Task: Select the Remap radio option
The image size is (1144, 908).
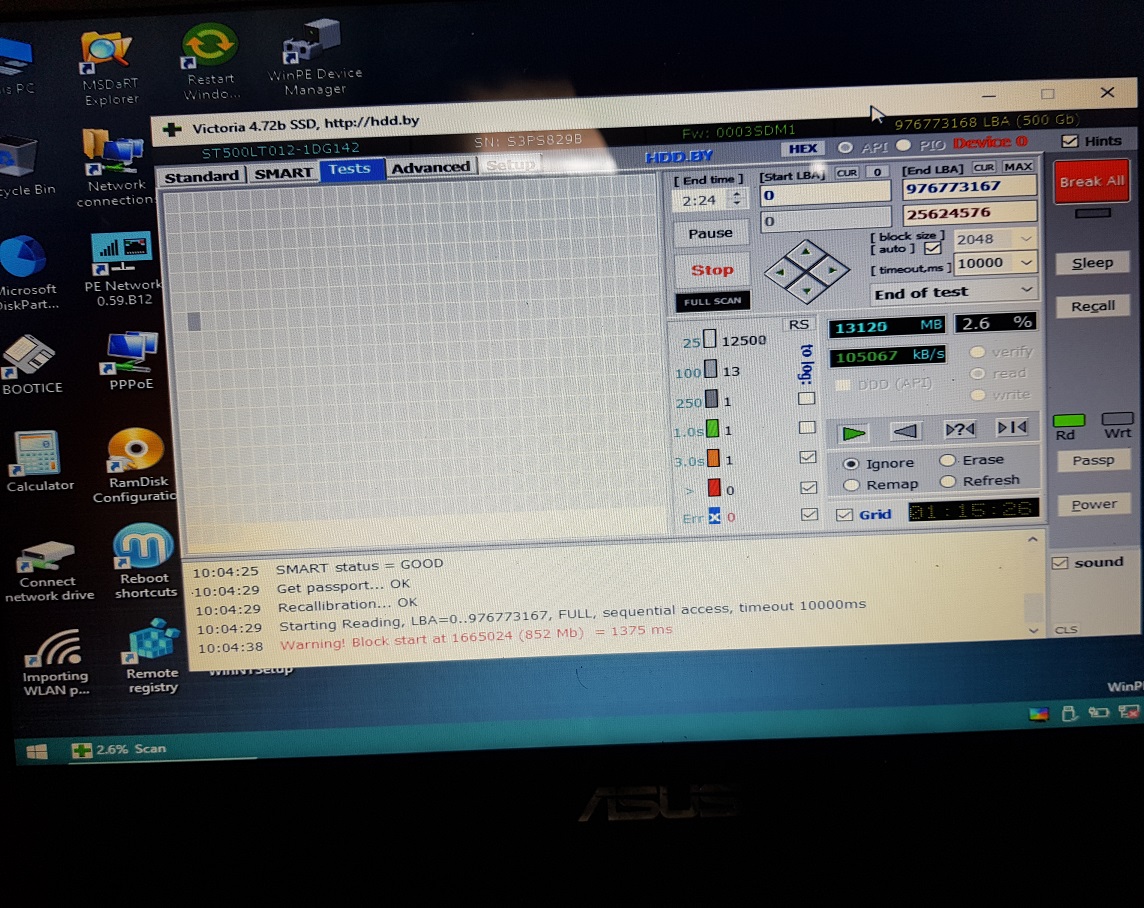Action: (x=851, y=485)
